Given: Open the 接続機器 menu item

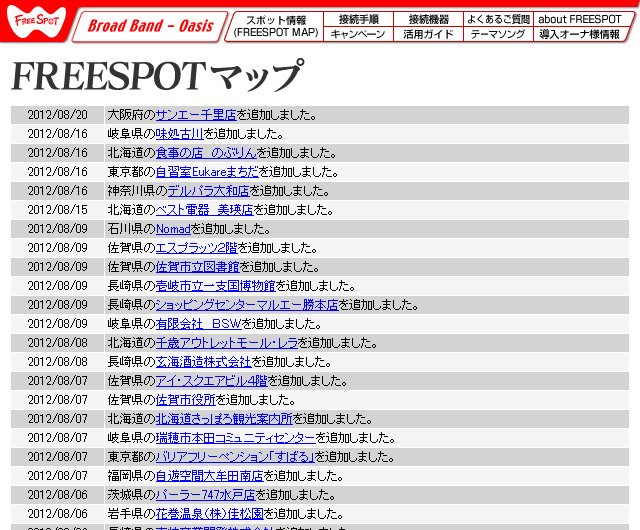Looking at the screenshot, I should 429,19.
